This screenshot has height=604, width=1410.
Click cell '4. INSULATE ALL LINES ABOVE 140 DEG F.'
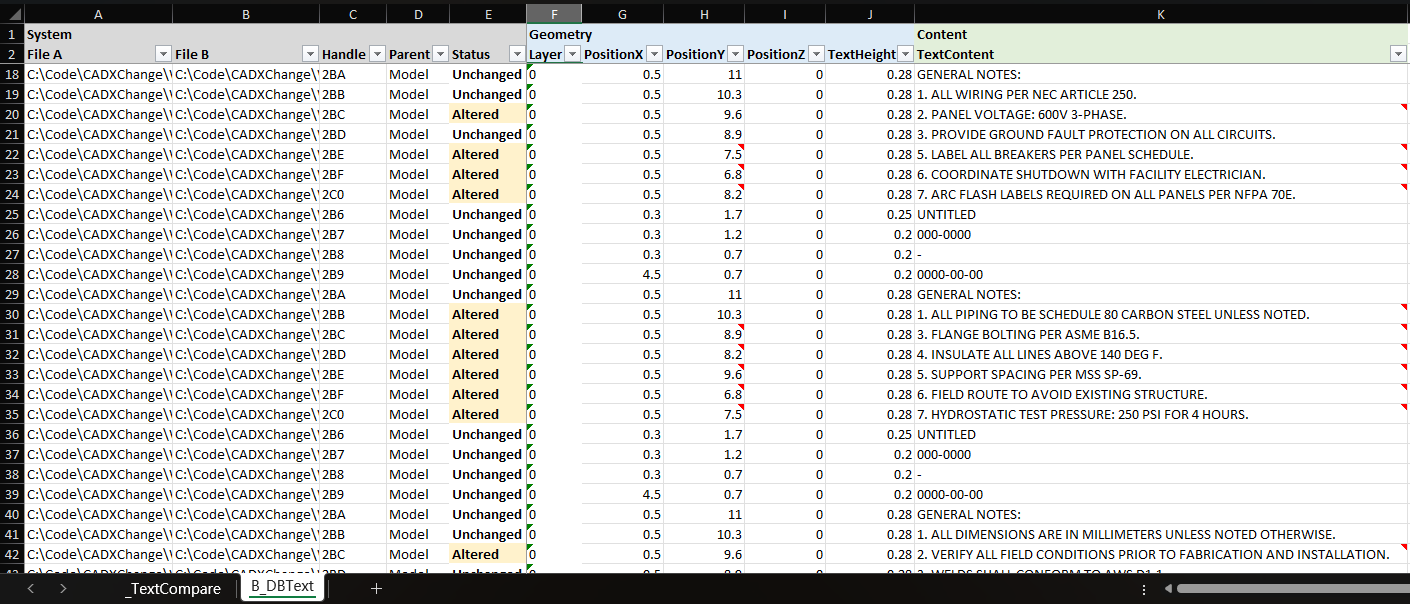(x=1161, y=354)
